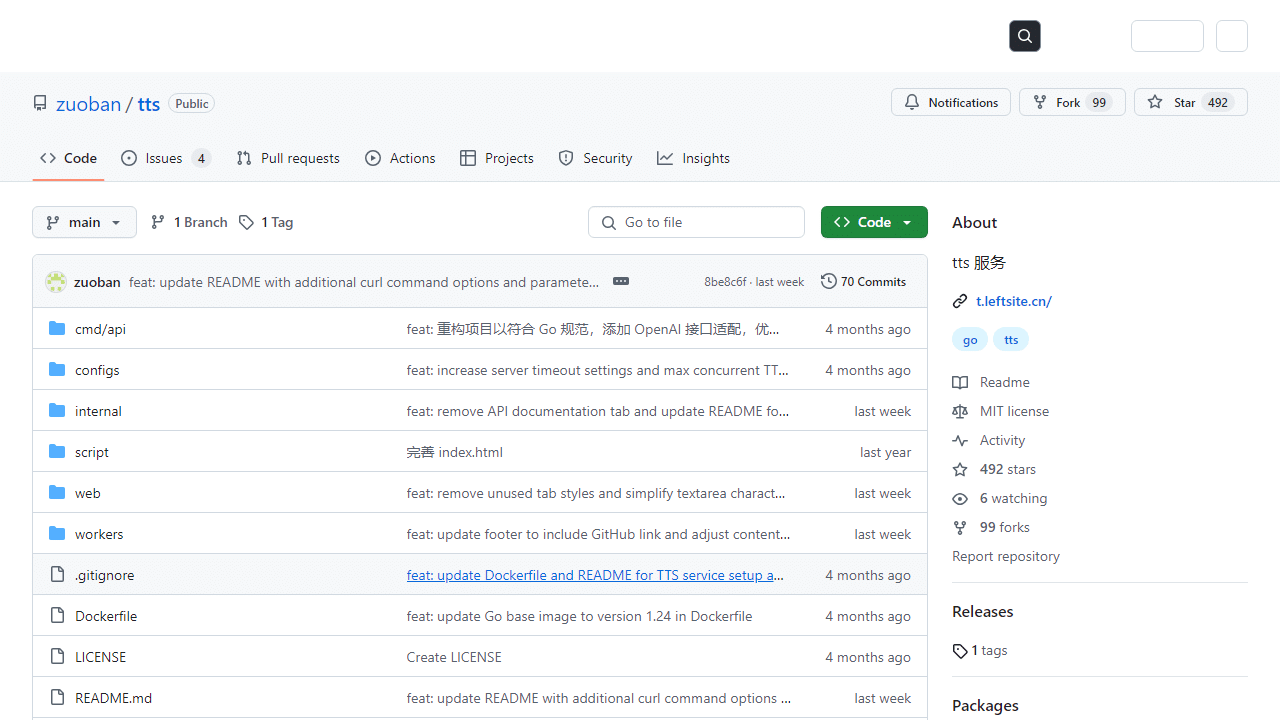The width and height of the screenshot is (1280, 720).
Task: Click the fork icon in Fork button
Action: coord(1040,102)
